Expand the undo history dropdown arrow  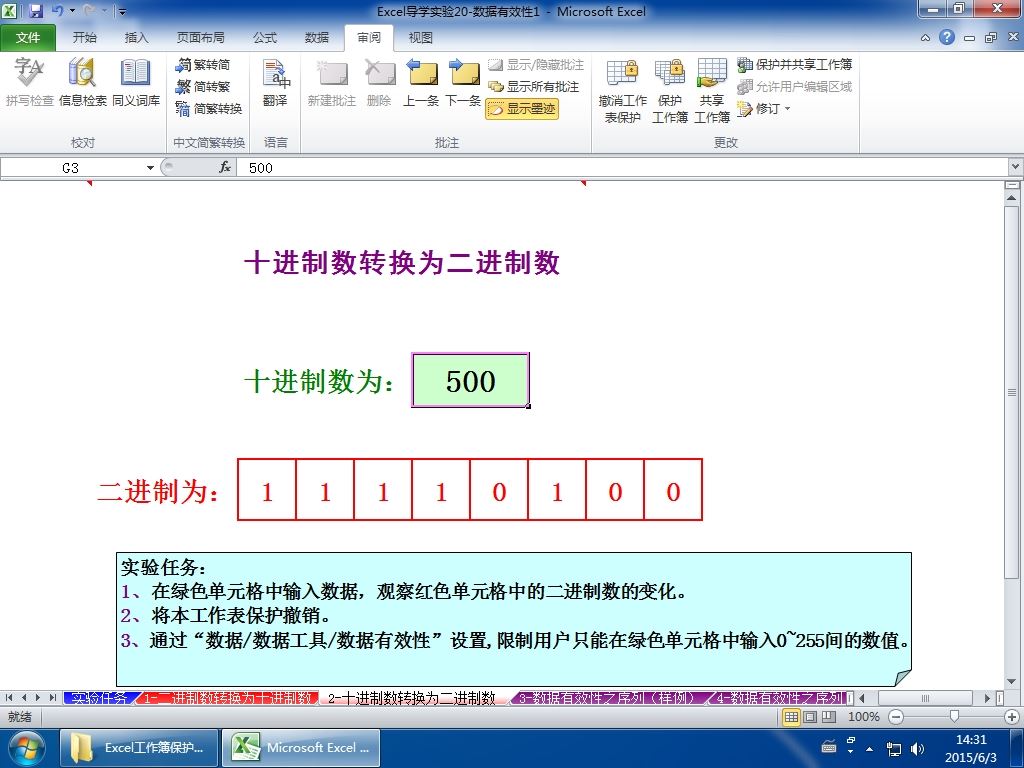pyautogui.click(x=72, y=11)
